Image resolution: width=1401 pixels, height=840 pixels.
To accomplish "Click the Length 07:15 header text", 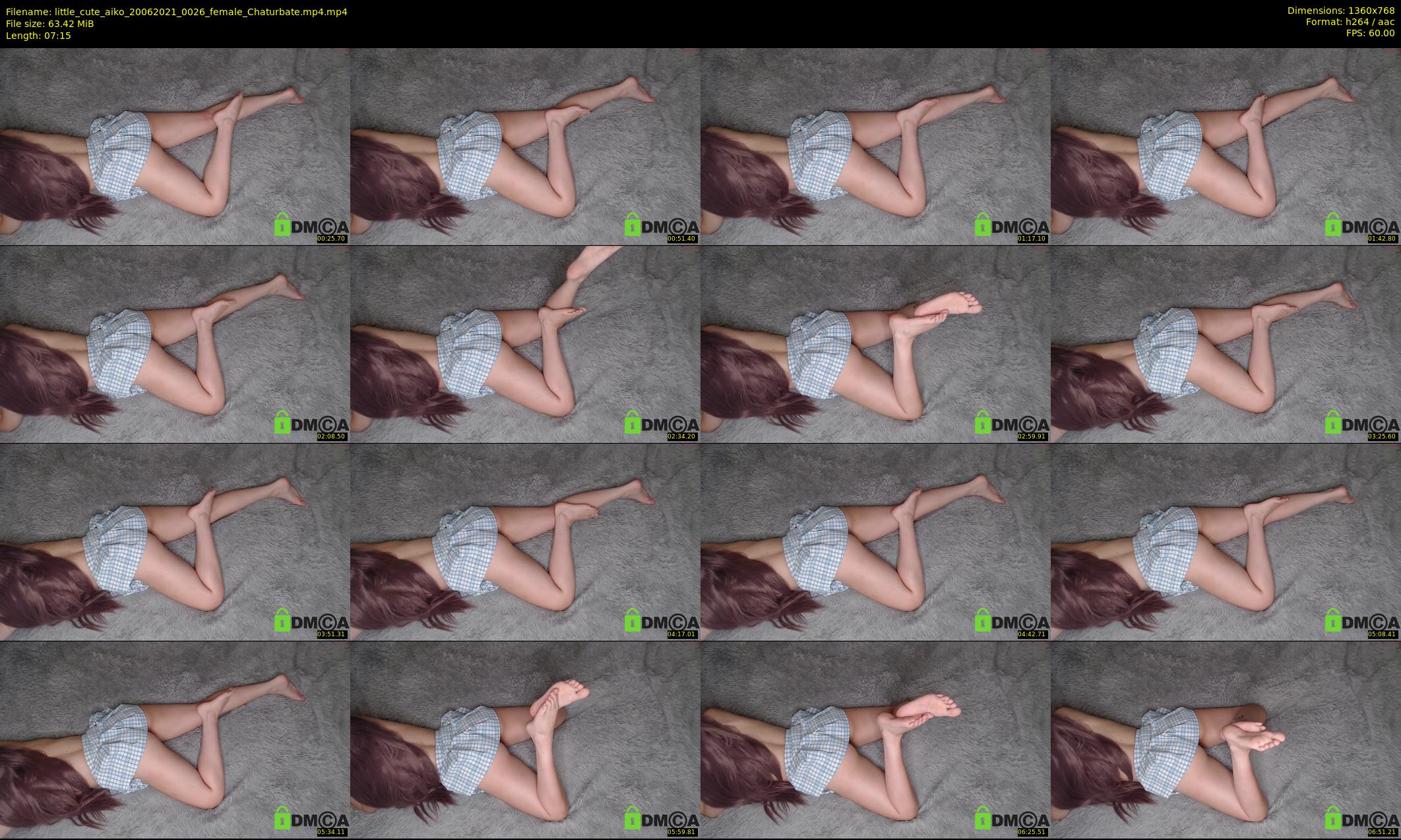I will point(38,36).
